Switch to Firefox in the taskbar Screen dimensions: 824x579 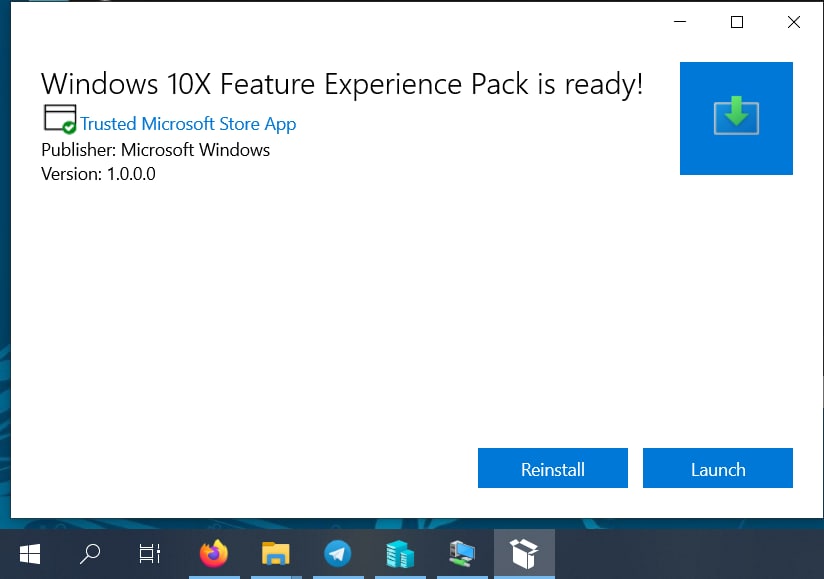click(214, 554)
